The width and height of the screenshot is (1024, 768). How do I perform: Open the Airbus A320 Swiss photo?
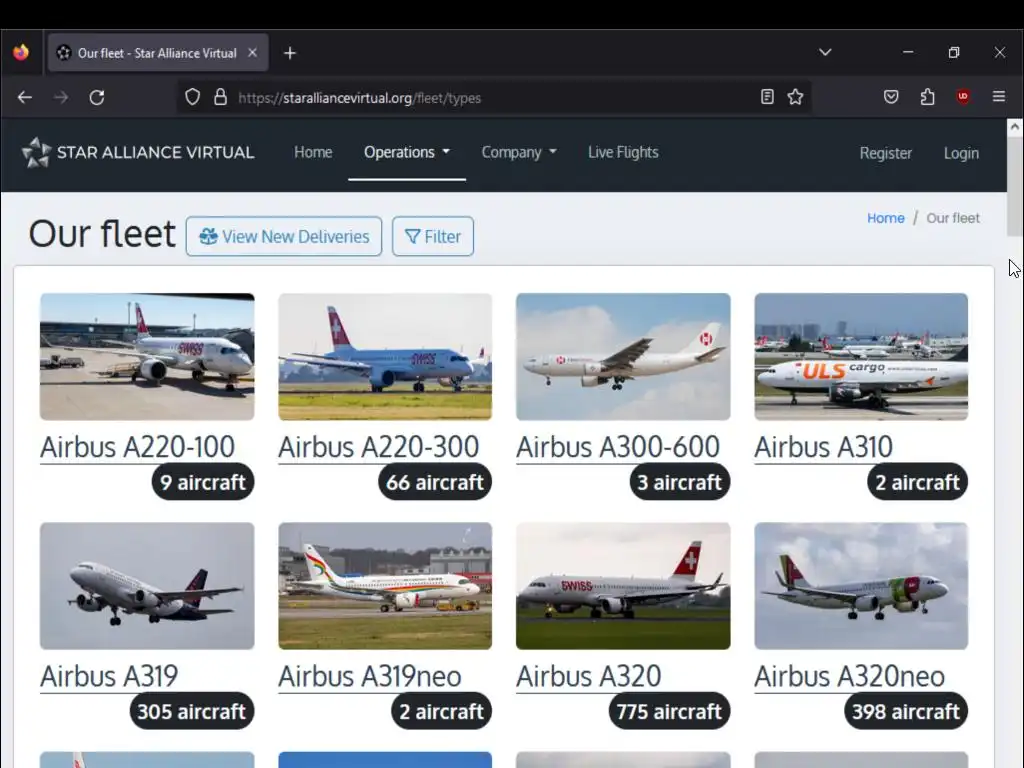623,586
